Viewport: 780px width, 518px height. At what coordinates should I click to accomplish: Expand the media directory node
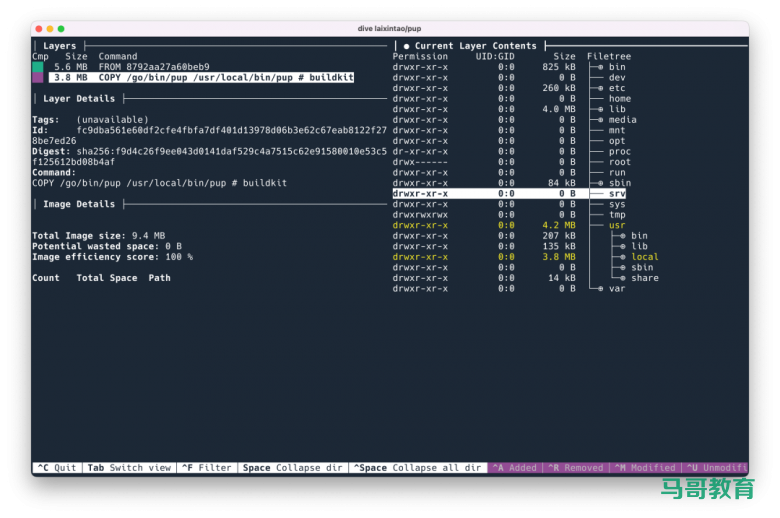tap(600, 119)
